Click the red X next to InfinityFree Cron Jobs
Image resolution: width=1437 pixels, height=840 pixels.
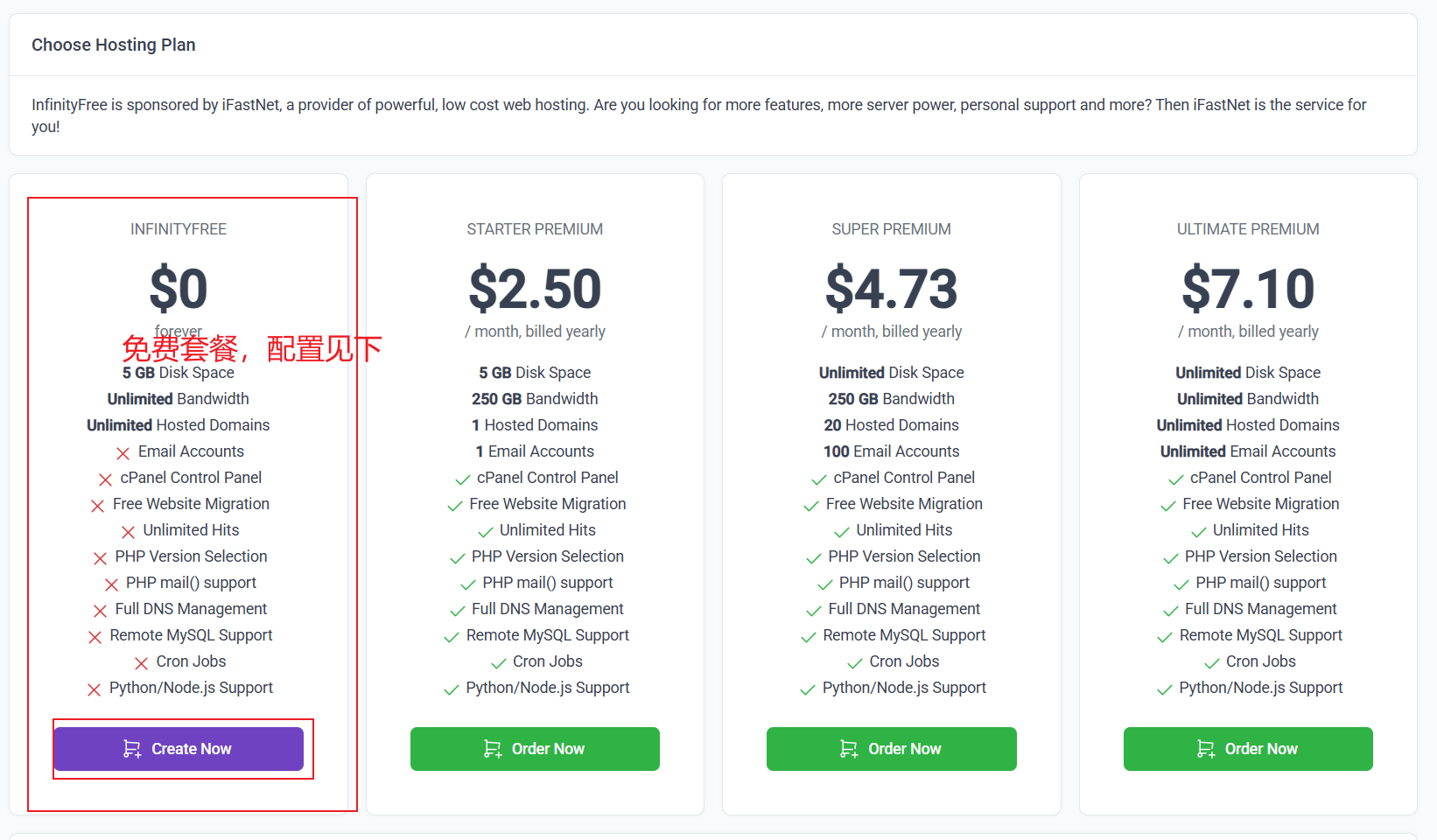141,663
